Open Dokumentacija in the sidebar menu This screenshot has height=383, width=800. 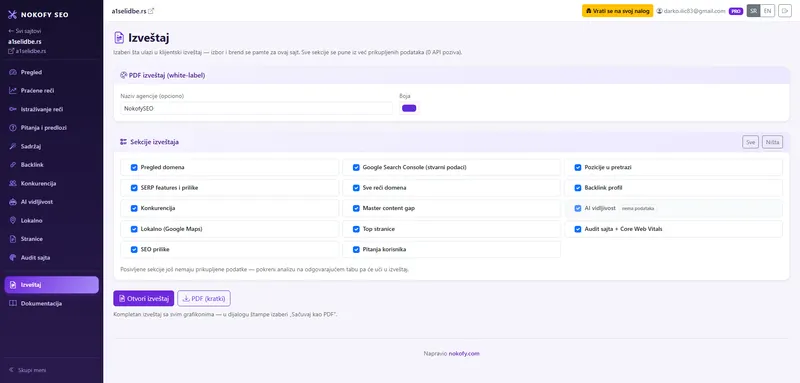click(x=52, y=303)
